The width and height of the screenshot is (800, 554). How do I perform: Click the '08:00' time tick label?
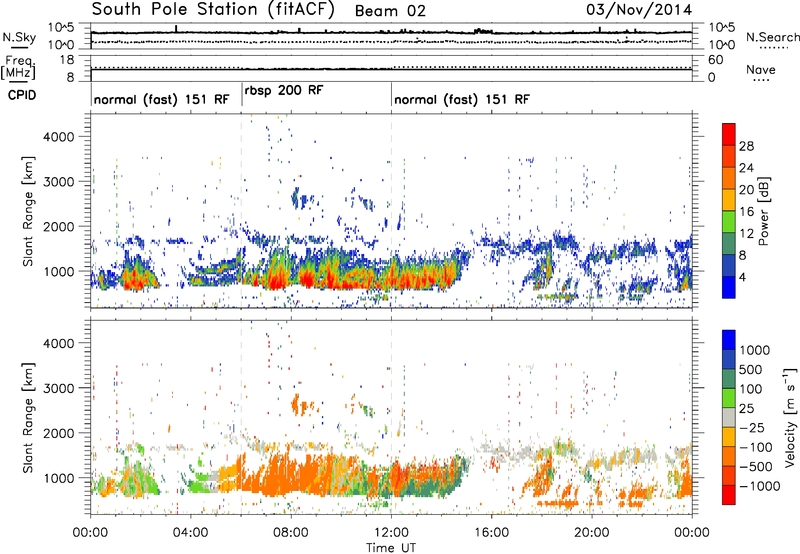tap(291, 533)
